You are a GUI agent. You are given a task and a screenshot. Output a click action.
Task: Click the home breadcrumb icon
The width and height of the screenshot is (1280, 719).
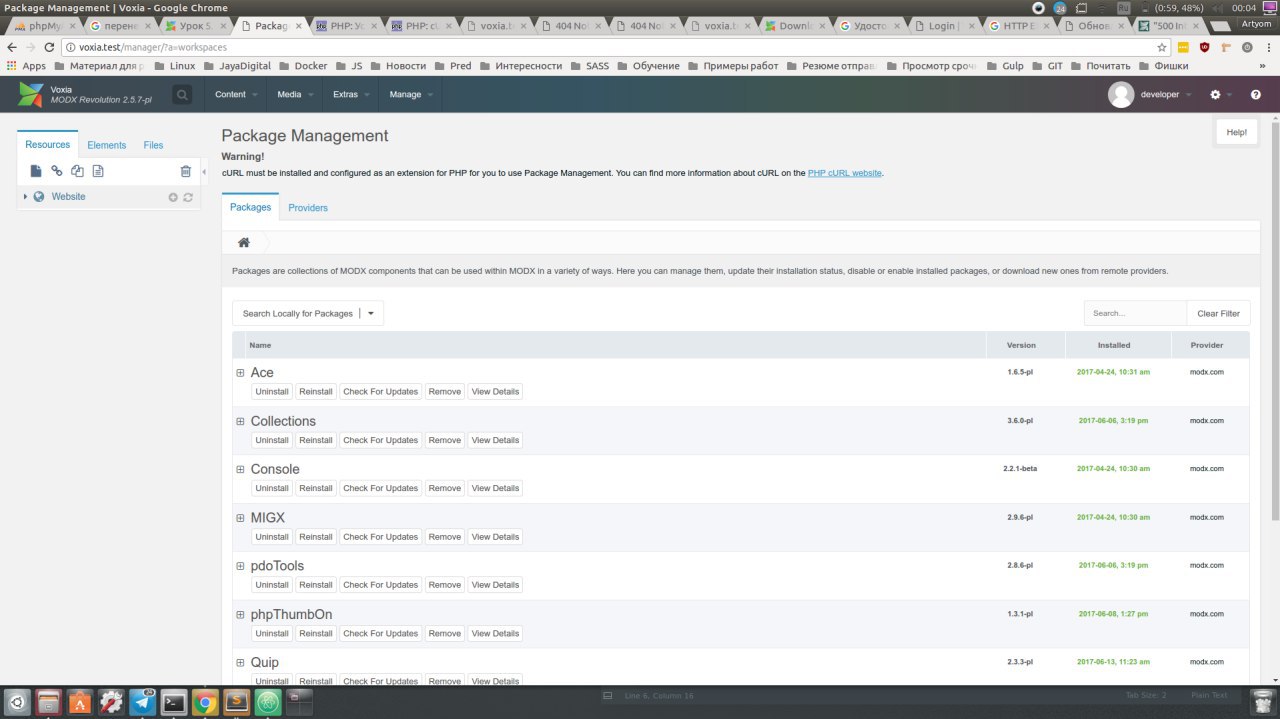(x=243, y=243)
